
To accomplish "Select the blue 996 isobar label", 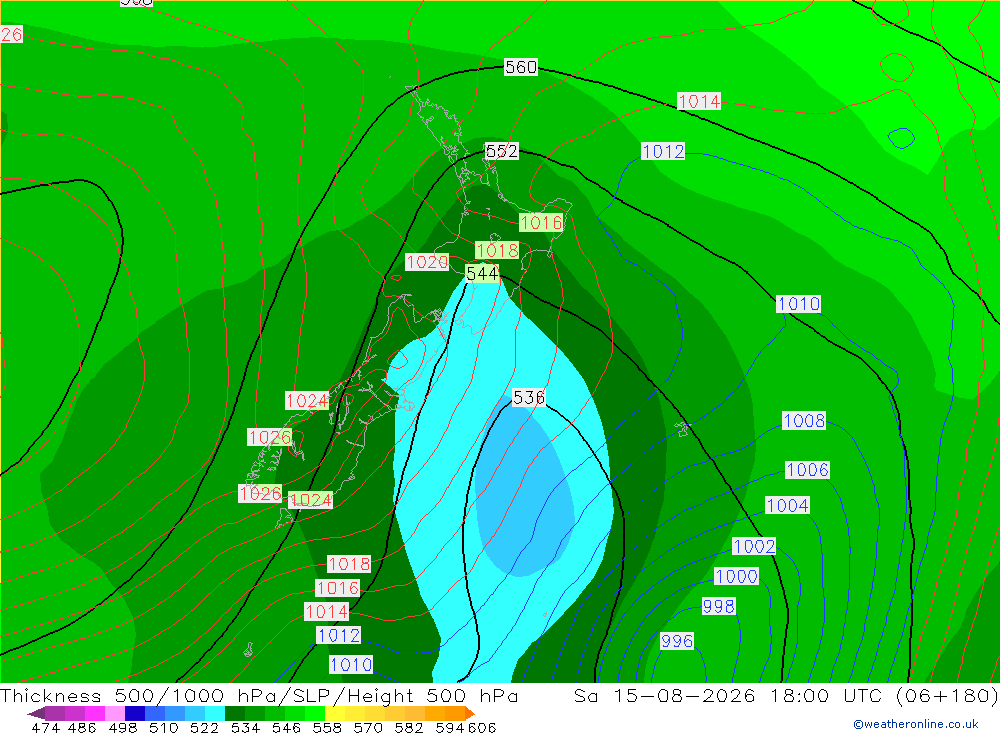I will [677, 640].
